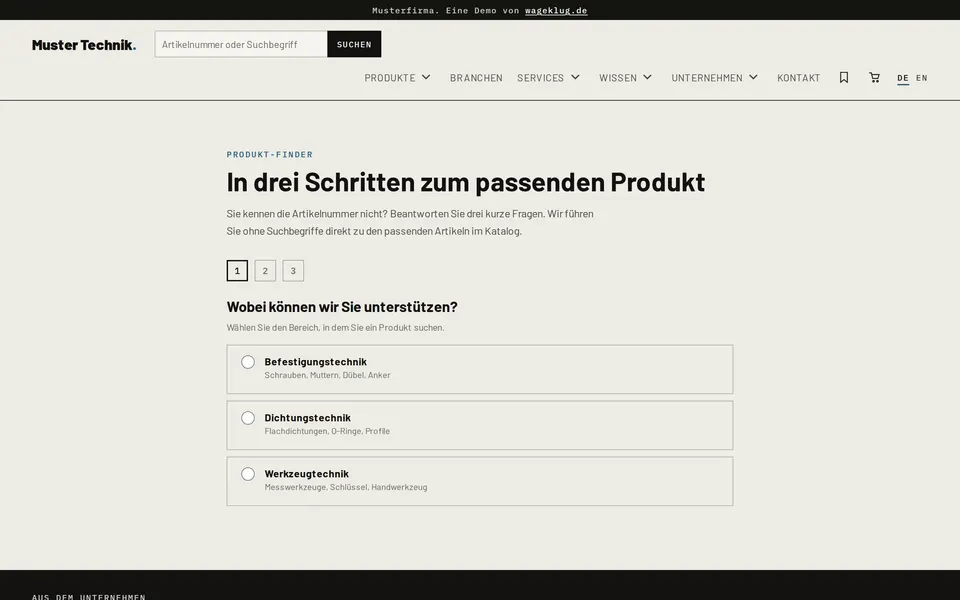
Task: Open the Branchen menu item
Action: (476, 78)
